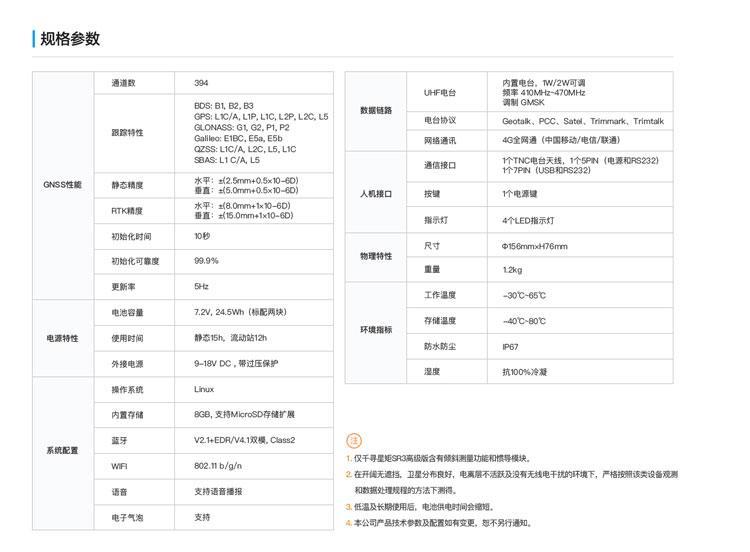Click the 初始化可靠度 label

click(x=135, y=261)
